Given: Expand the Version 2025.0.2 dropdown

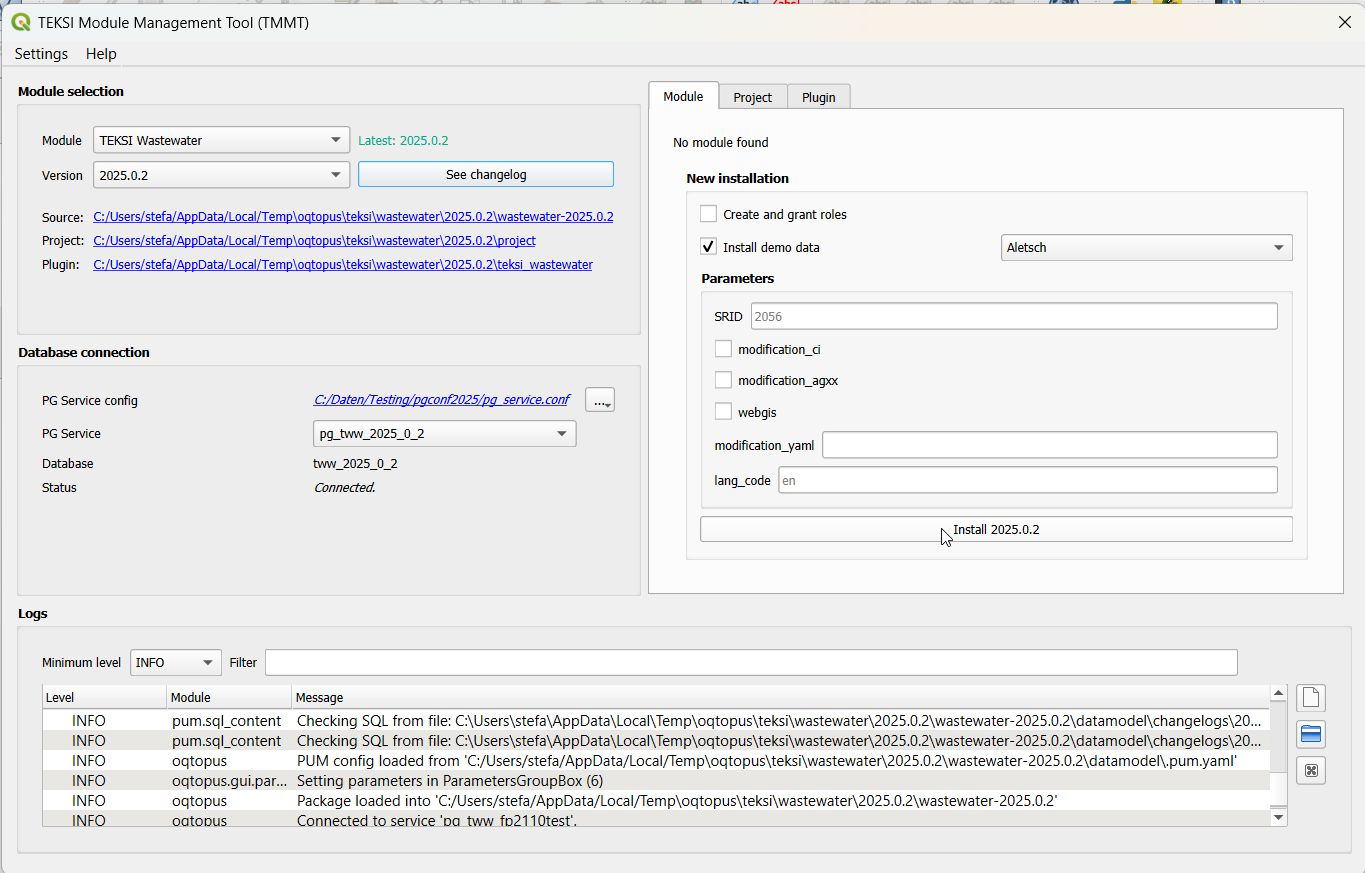Looking at the screenshot, I should 221,175.
